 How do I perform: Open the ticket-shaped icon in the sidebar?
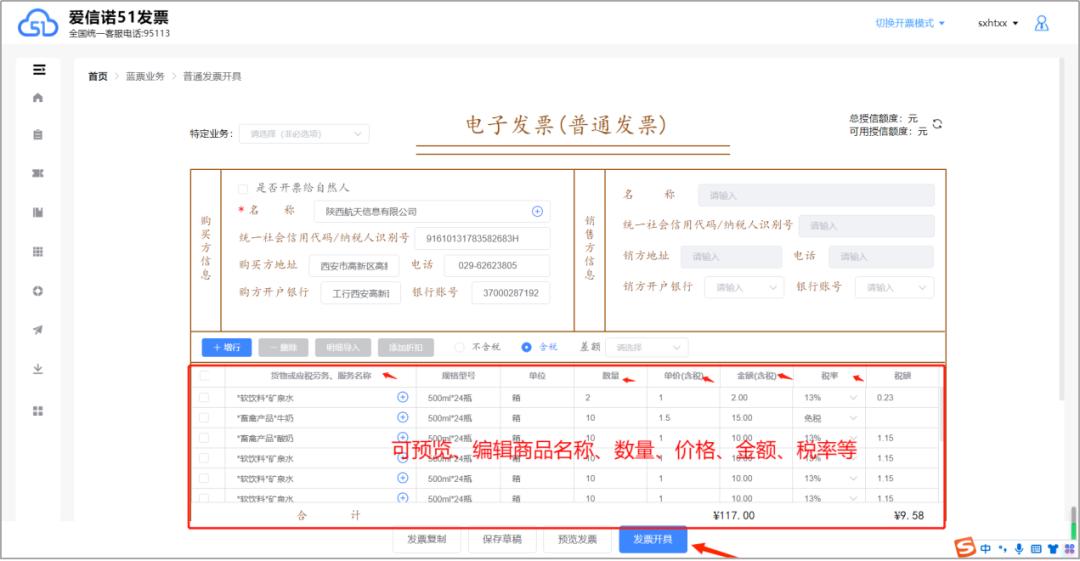[38, 173]
